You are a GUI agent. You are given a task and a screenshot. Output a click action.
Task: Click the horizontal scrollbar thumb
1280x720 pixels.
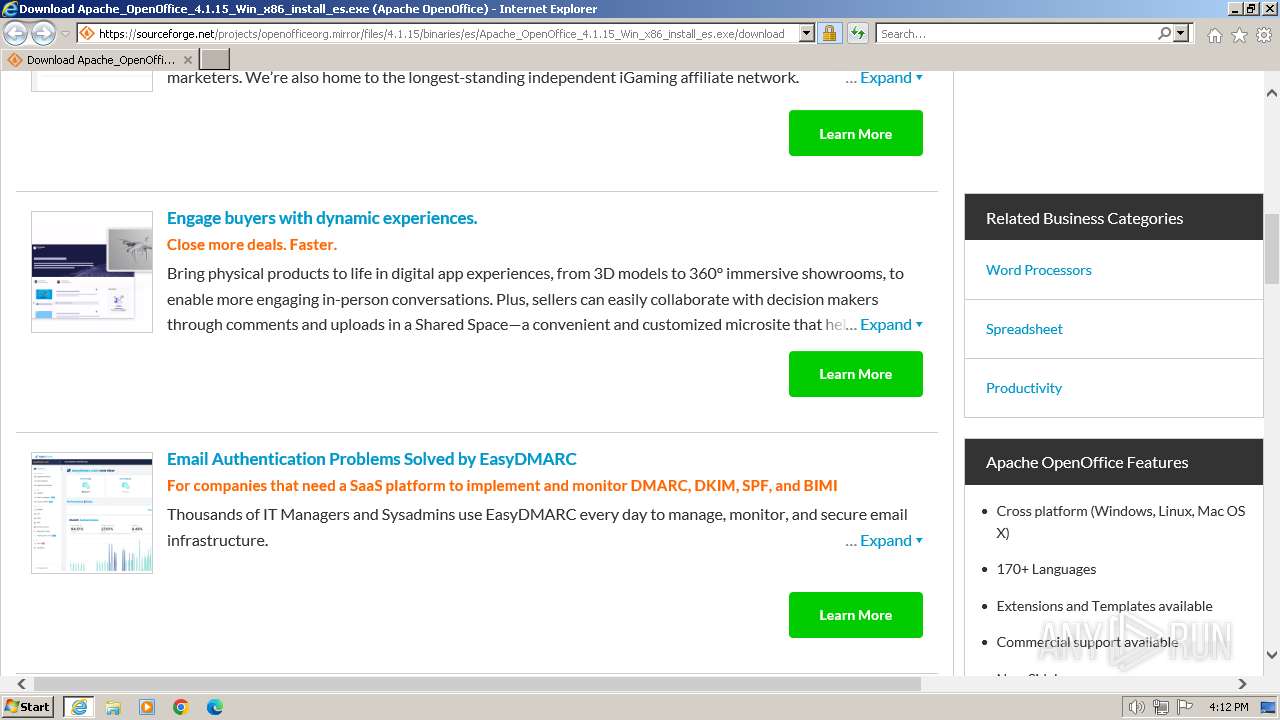pos(477,684)
